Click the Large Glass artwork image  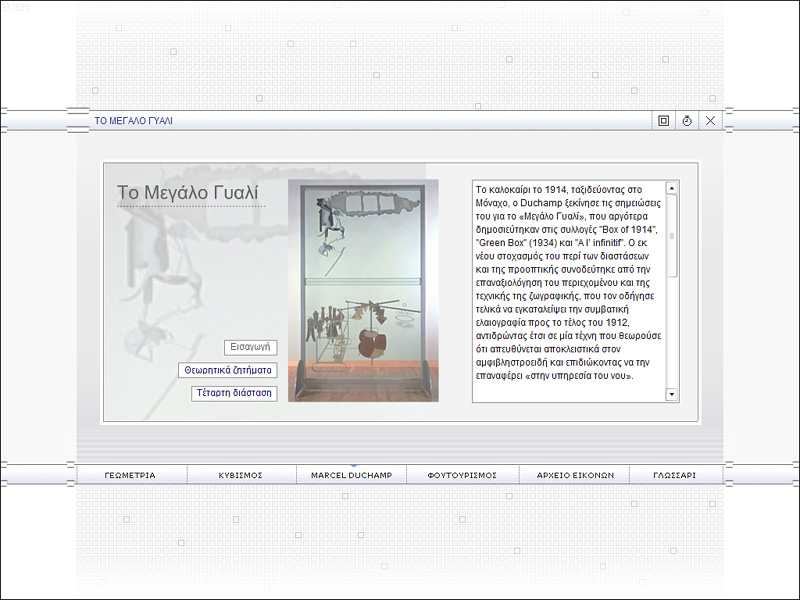(363, 290)
